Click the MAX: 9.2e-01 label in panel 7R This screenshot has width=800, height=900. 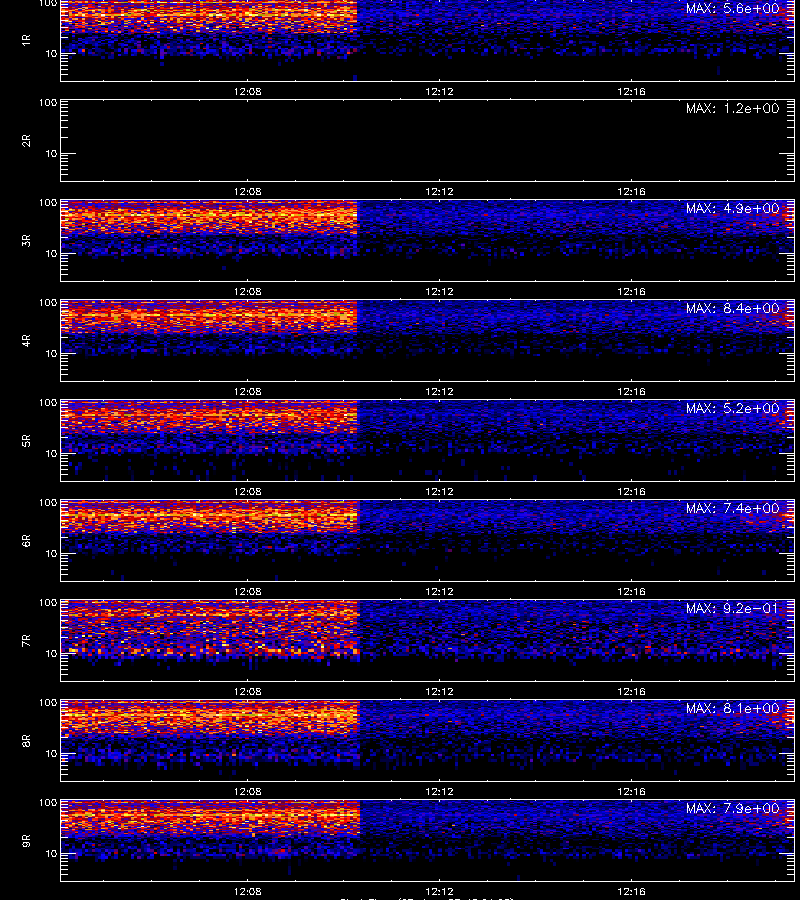point(732,608)
